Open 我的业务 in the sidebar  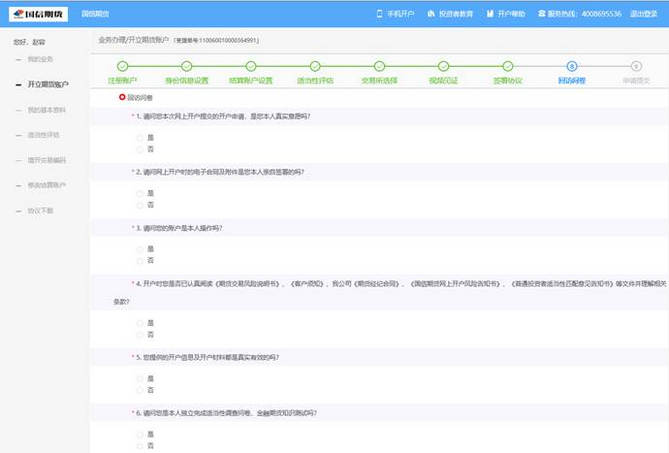[40, 60]
